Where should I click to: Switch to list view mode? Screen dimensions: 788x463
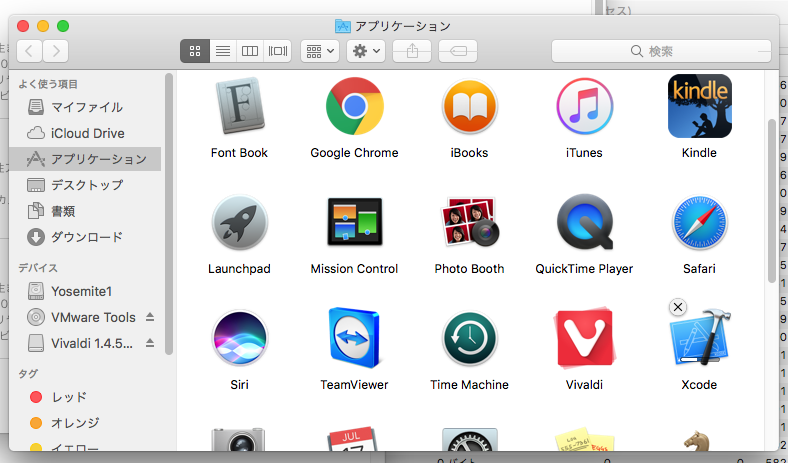point(223,51)
